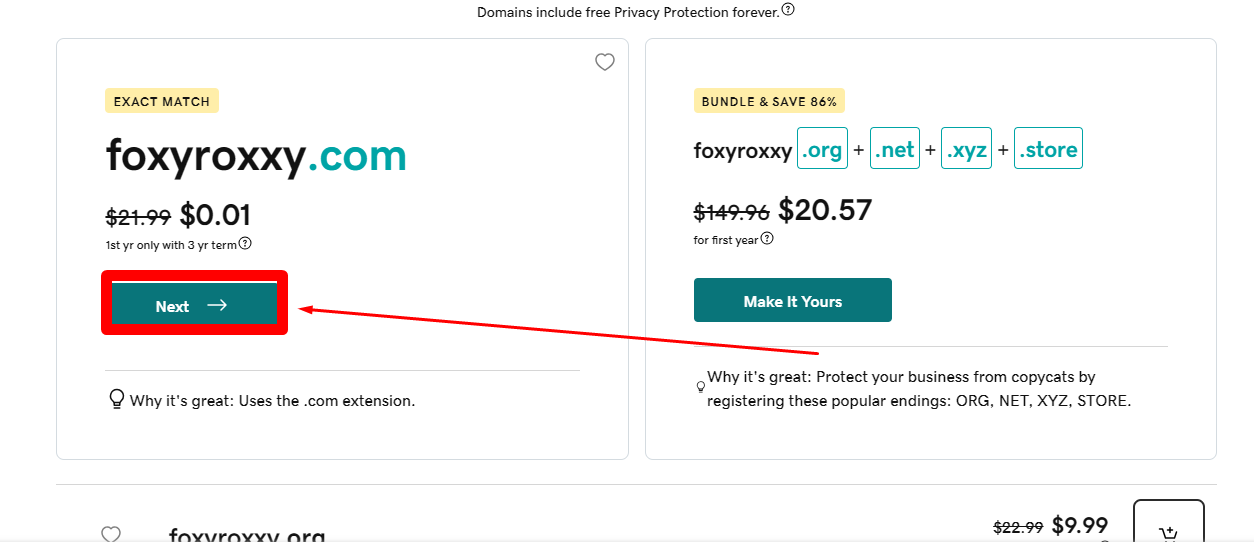Screen dimensions: 1254x557
Task: Select the .net extension chip
Action: tap(894, 149)
